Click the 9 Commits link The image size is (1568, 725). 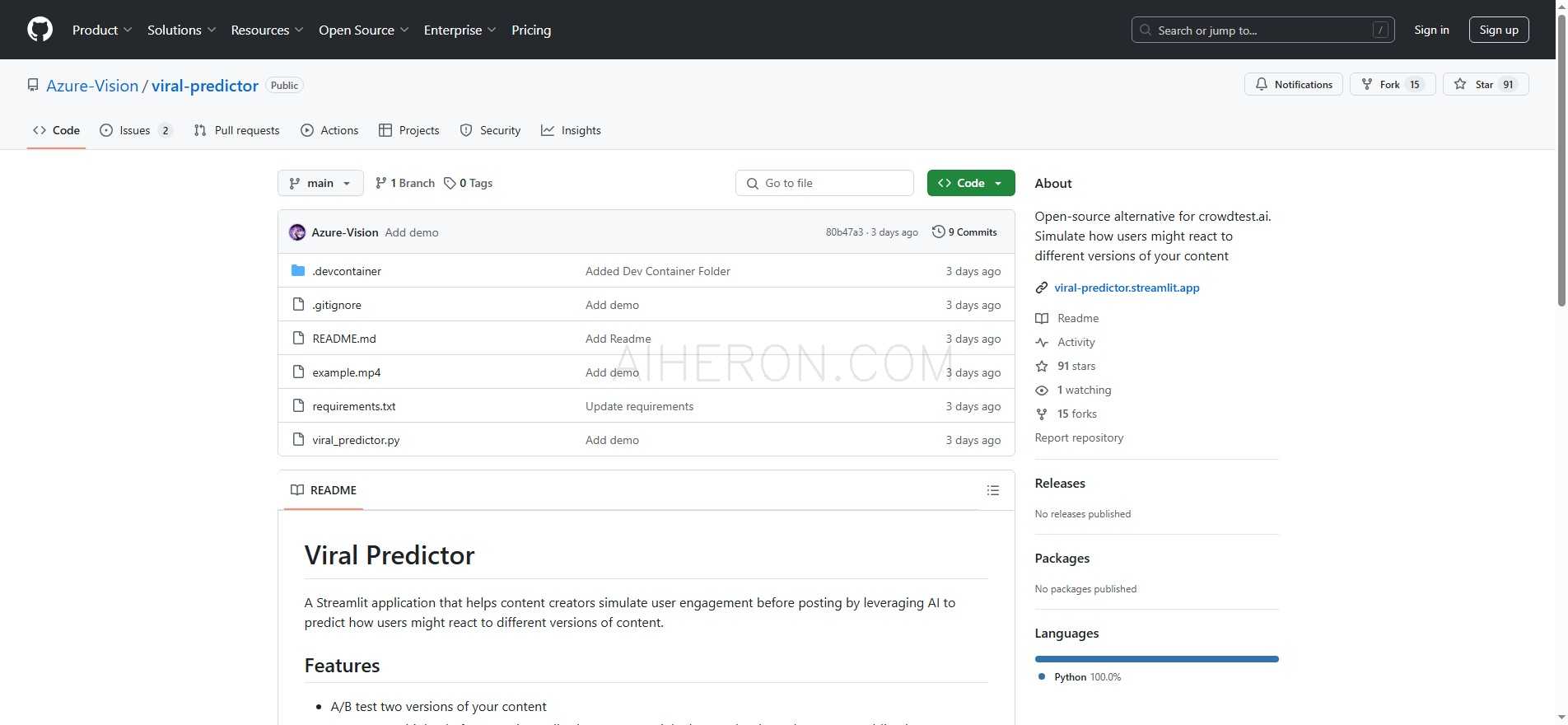tap(964, 232)
